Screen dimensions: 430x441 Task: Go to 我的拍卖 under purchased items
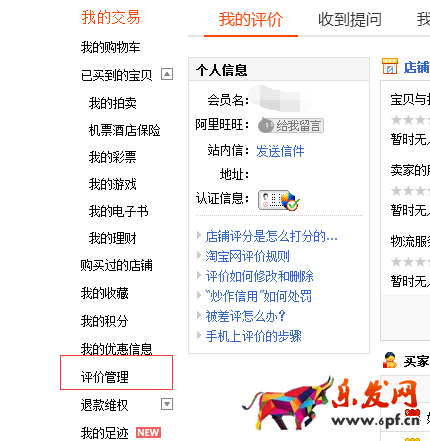point(113,103)
